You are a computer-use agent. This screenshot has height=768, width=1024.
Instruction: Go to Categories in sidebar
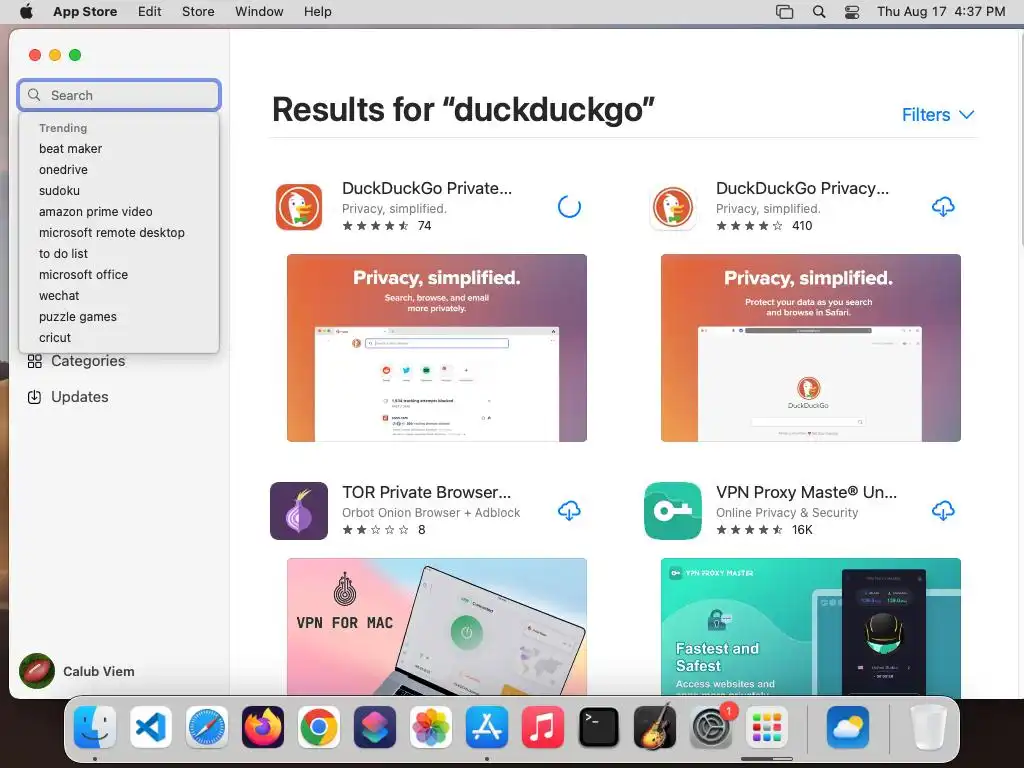pyautogui.click(x=88, y=361)
